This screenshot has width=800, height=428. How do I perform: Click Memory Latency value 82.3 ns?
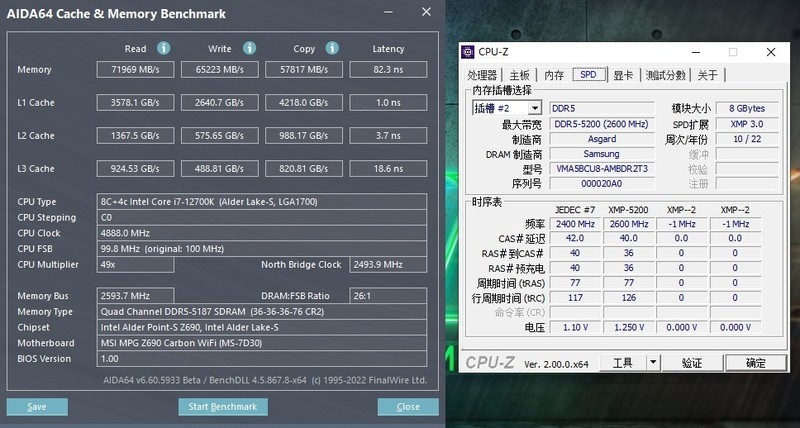(388, 69)
